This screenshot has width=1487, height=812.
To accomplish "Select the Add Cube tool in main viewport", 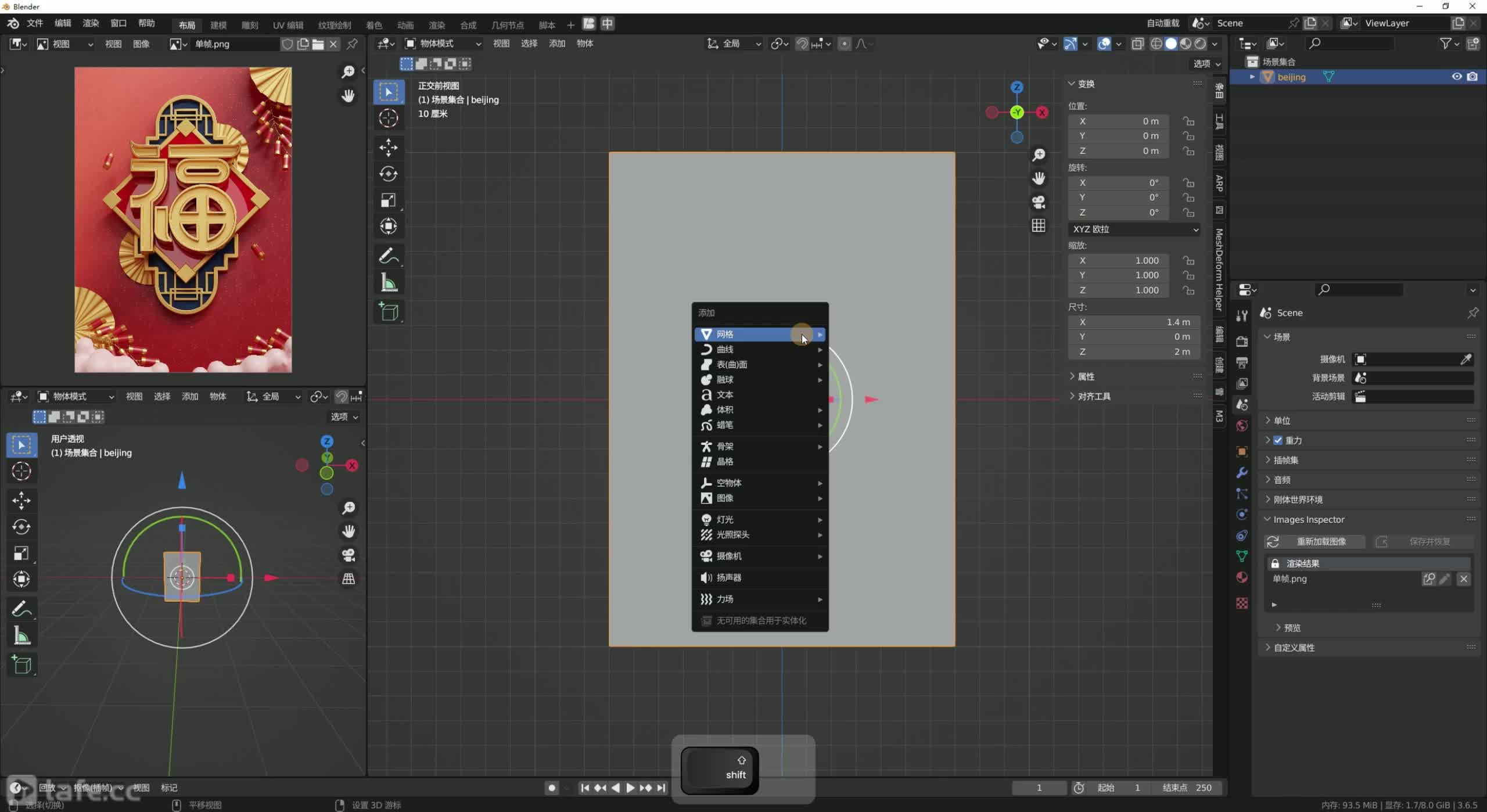I will coord(389,312).
